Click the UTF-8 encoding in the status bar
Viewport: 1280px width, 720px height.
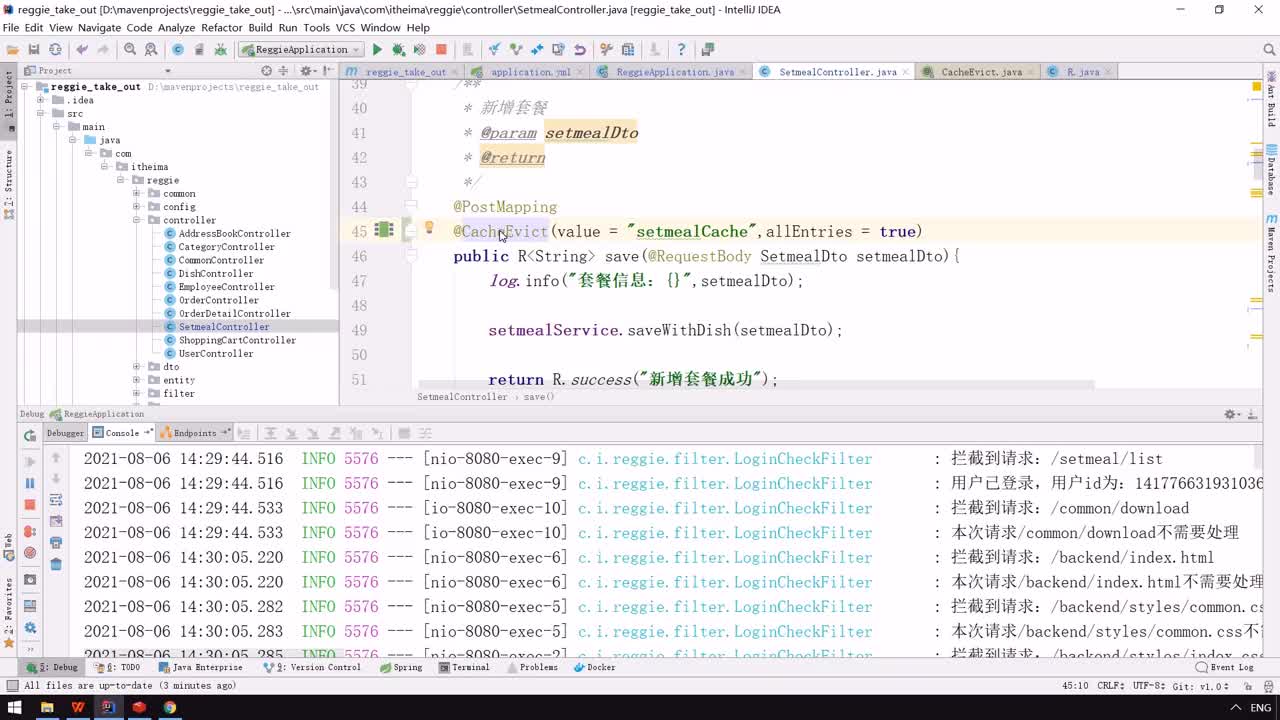tap(1147, 686)
